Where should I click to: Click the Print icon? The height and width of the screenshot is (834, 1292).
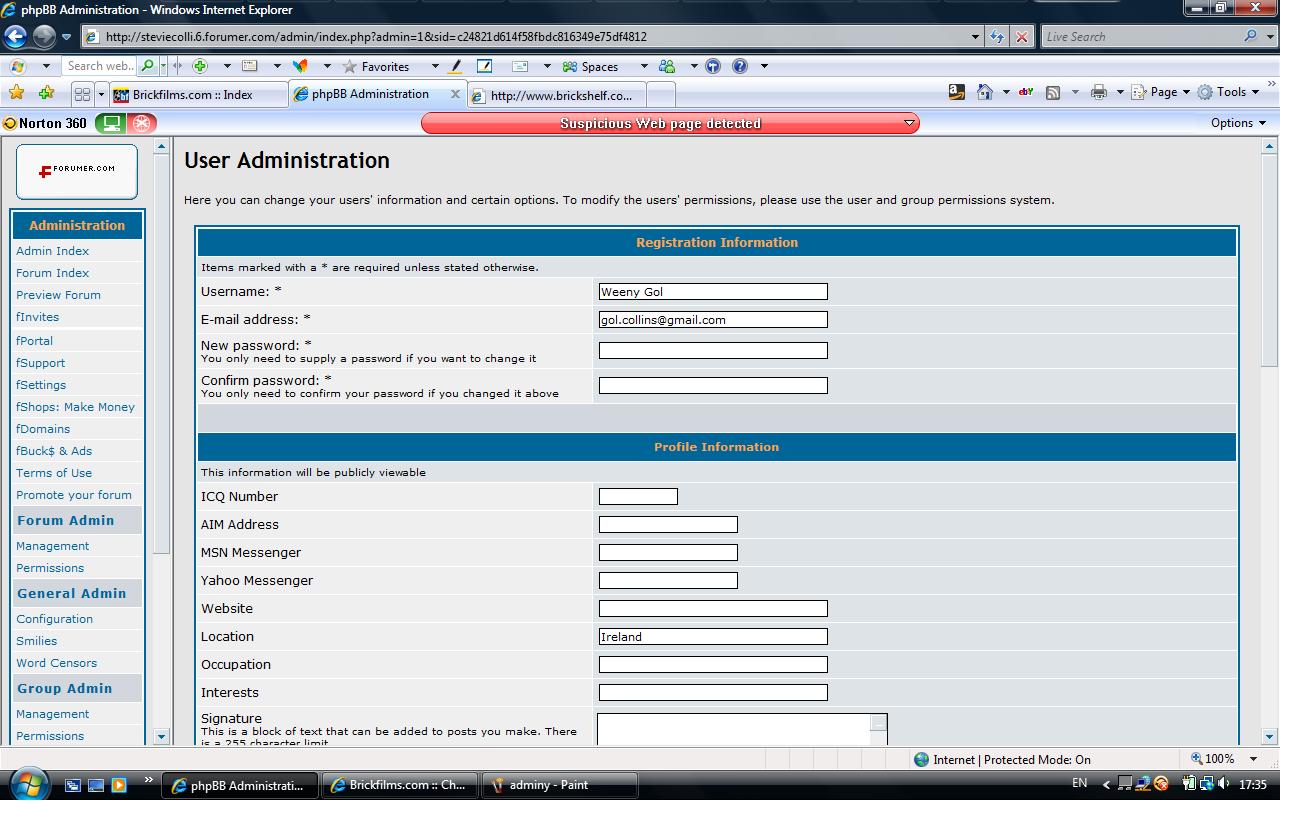coord(1099,92)
